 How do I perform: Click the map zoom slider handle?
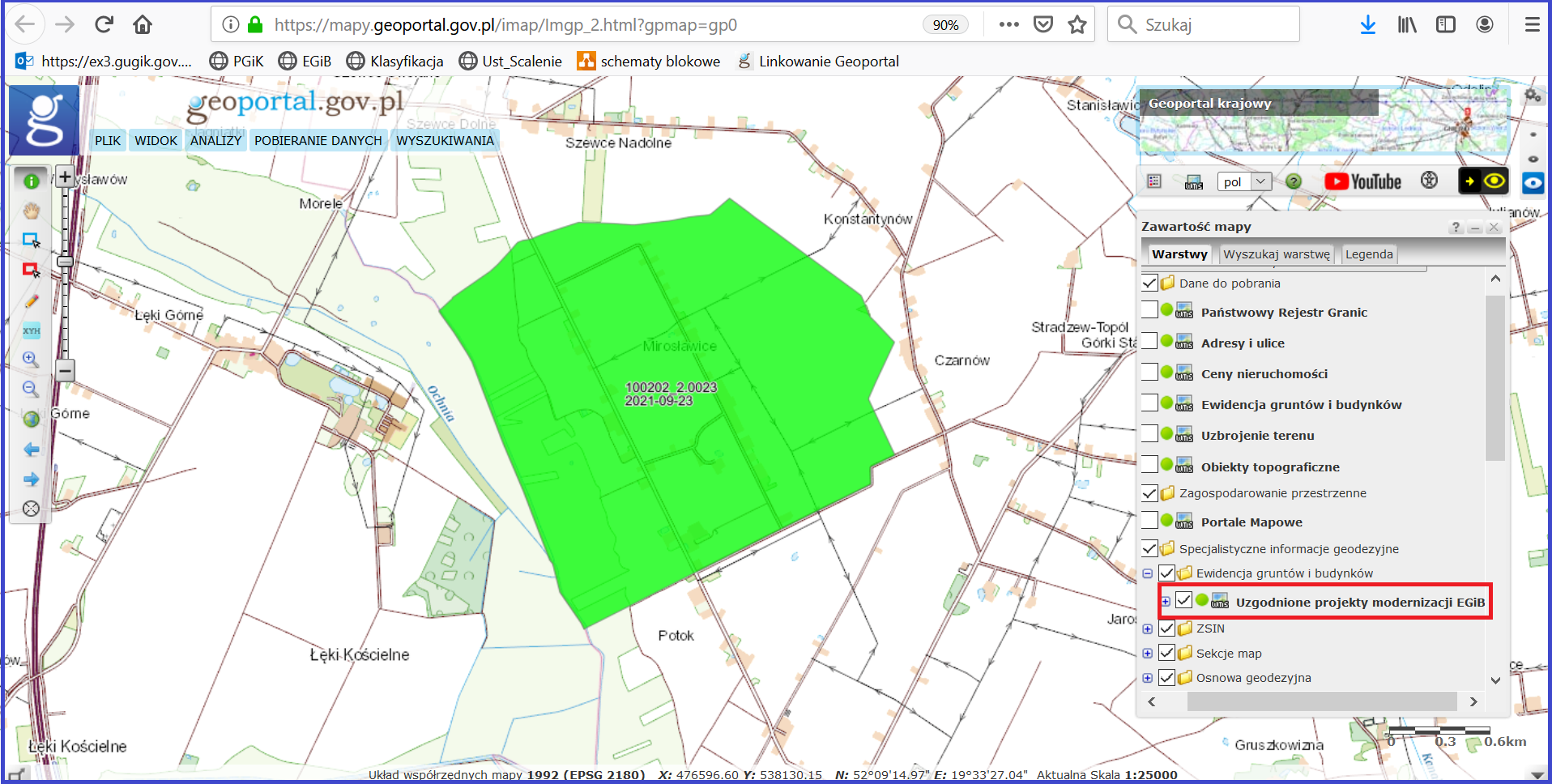tap(66, 262)
